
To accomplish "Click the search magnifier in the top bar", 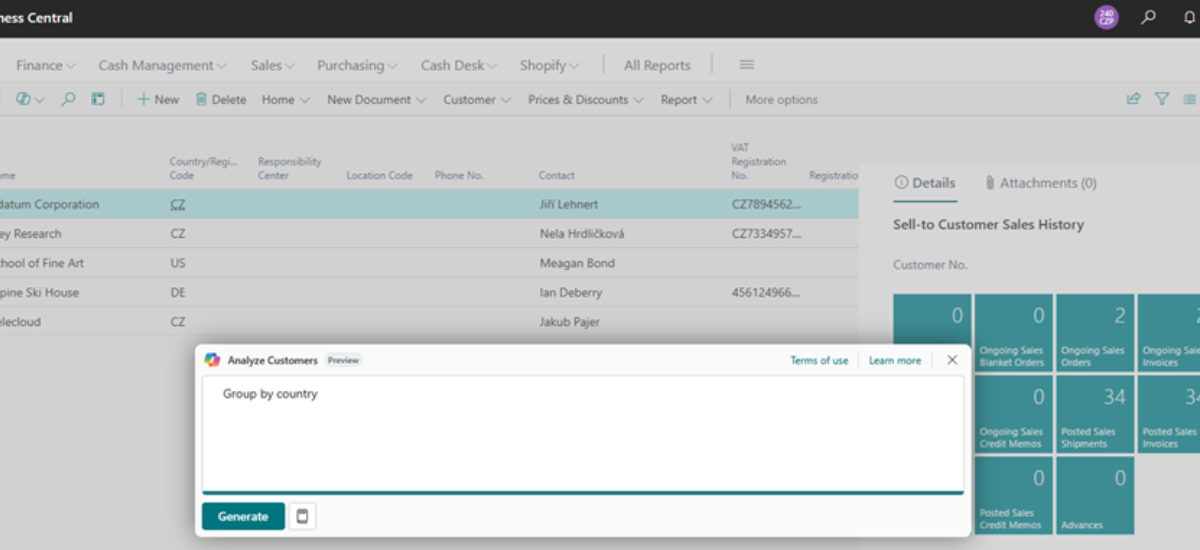I will coord(1149,17).
